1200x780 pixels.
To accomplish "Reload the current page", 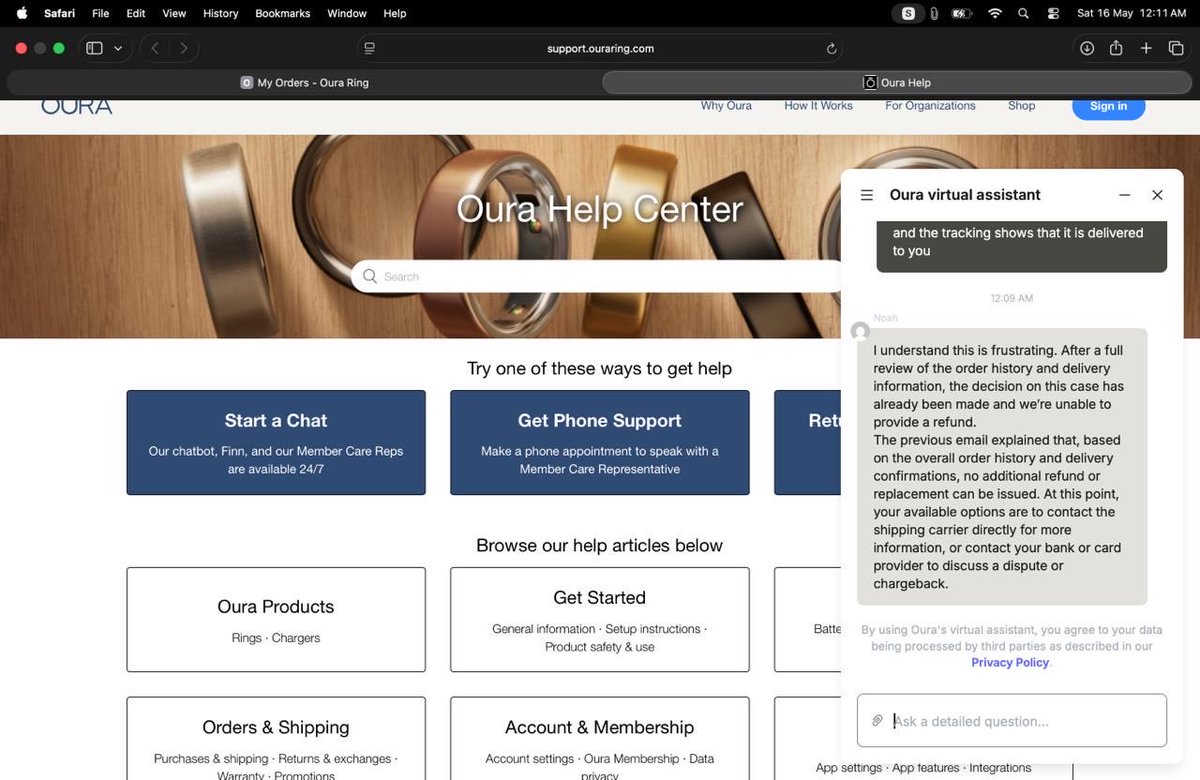I will [831, 48].
